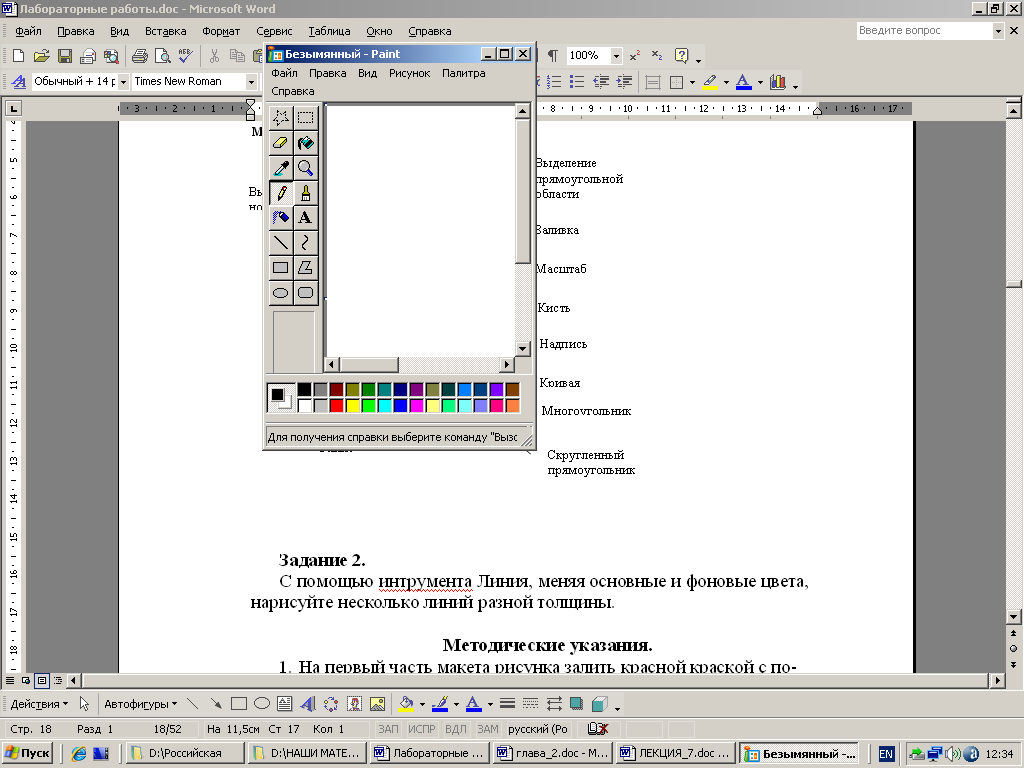The height and width of the screenshot is (768, 1024).
Task: Open the Word Формат menu
Action: [221, 31]
